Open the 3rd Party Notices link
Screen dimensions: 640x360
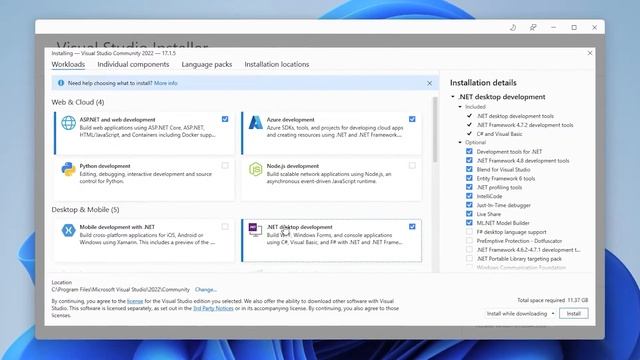pyautogui.click(x=213, y=309)
